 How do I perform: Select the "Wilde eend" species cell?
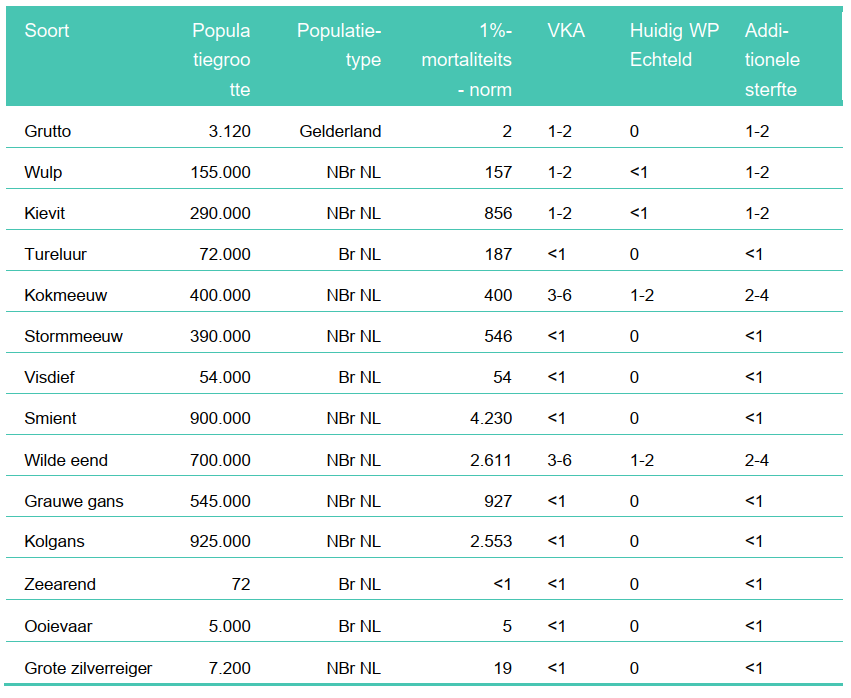[66, 460]
